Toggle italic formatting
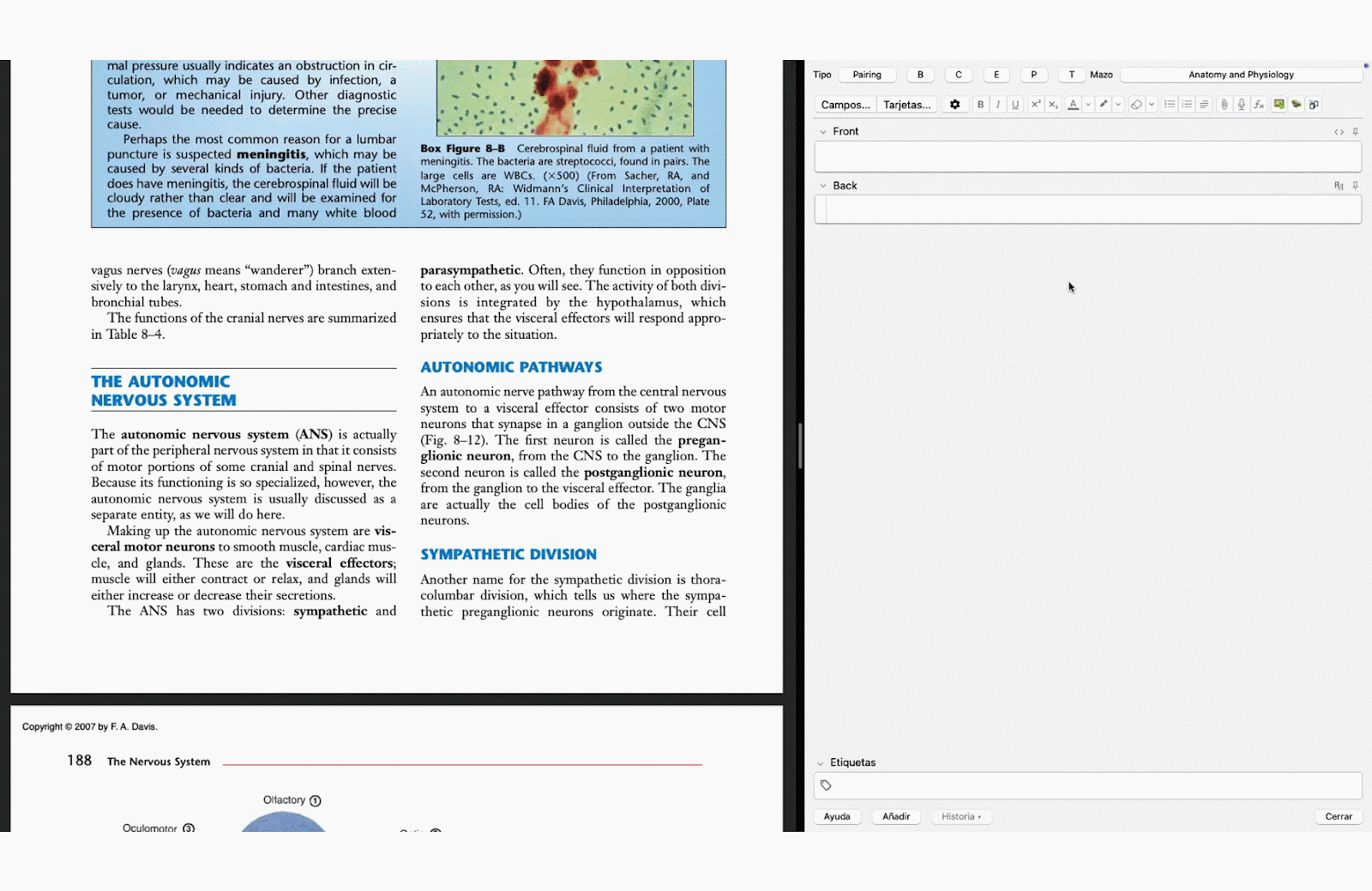 pyautogui.click(x=998, y=105)
